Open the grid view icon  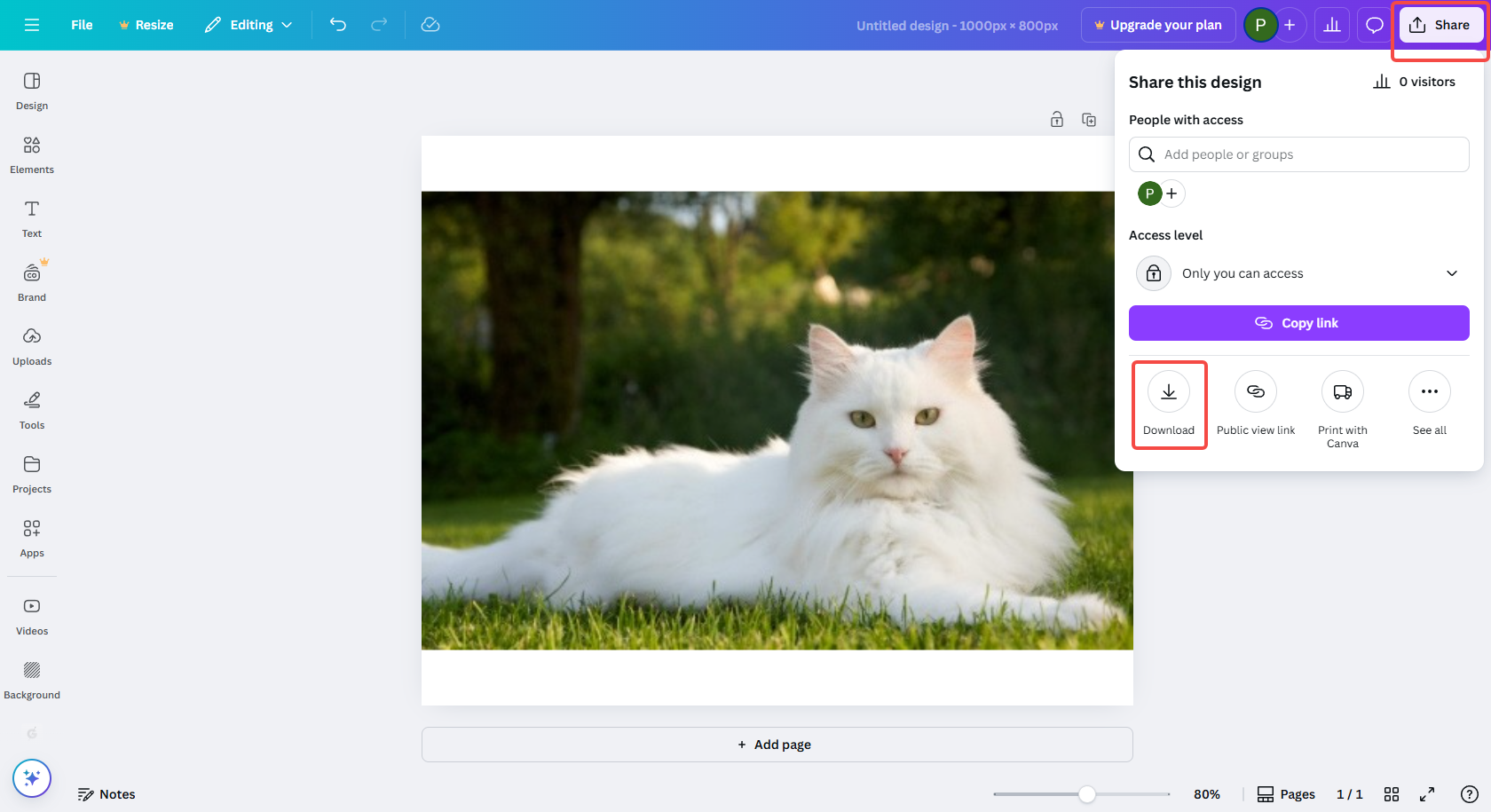point(1392,794)
